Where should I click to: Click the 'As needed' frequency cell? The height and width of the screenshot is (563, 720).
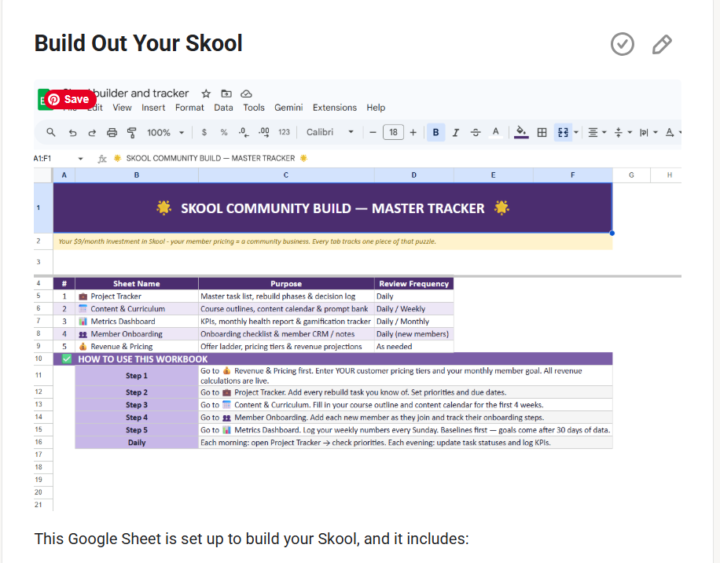pyautogui.click(x=414, y=346)
